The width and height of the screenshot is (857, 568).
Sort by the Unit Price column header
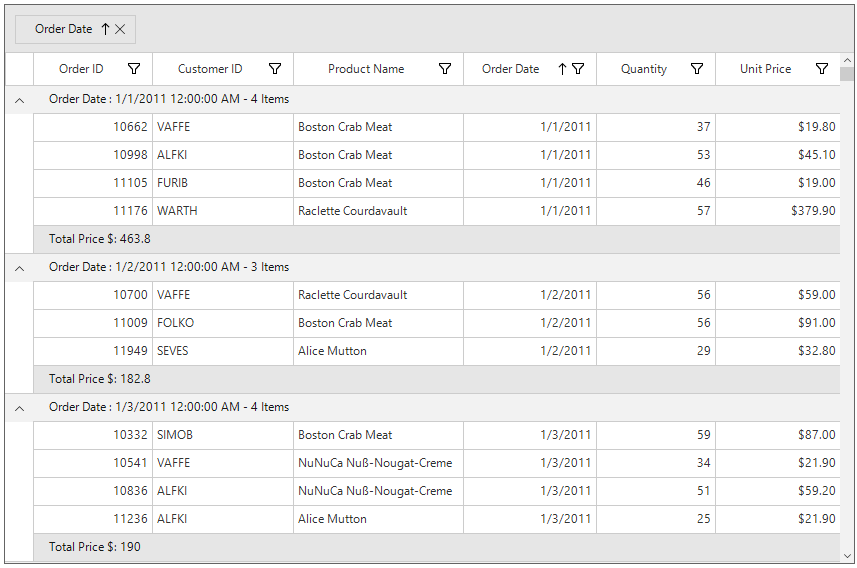[x=765, y=69]
